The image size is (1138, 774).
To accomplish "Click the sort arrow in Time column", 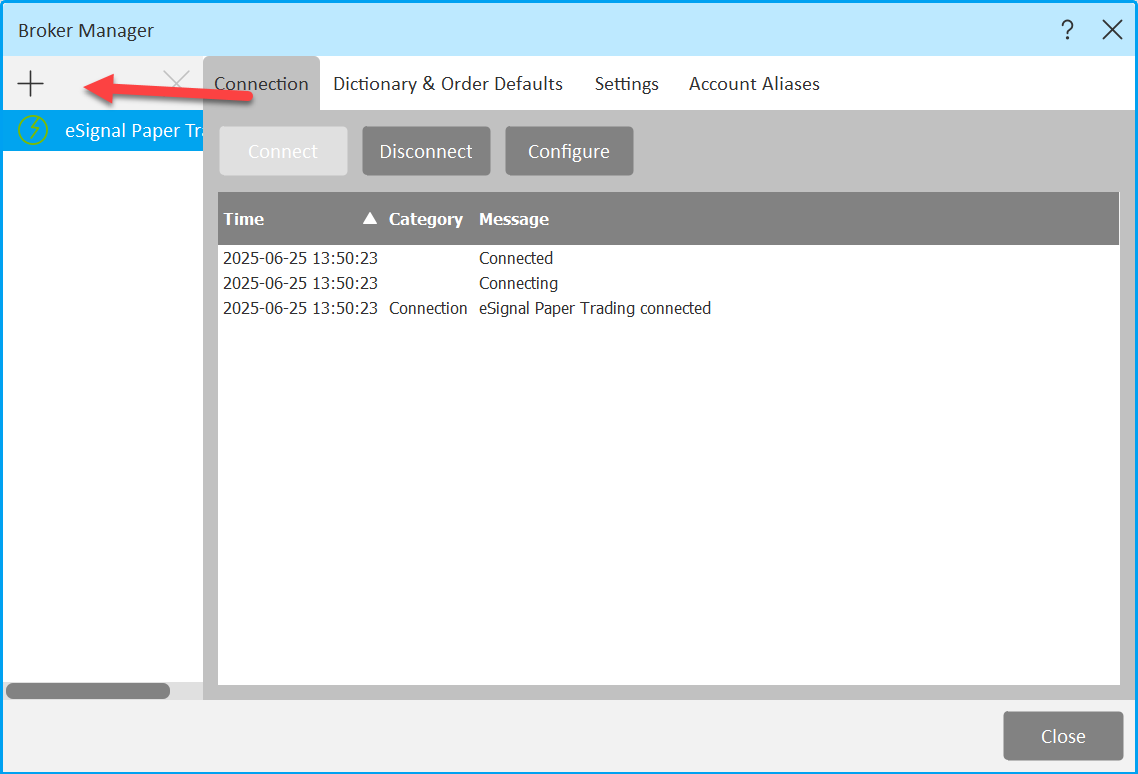I will click(370, 219).
